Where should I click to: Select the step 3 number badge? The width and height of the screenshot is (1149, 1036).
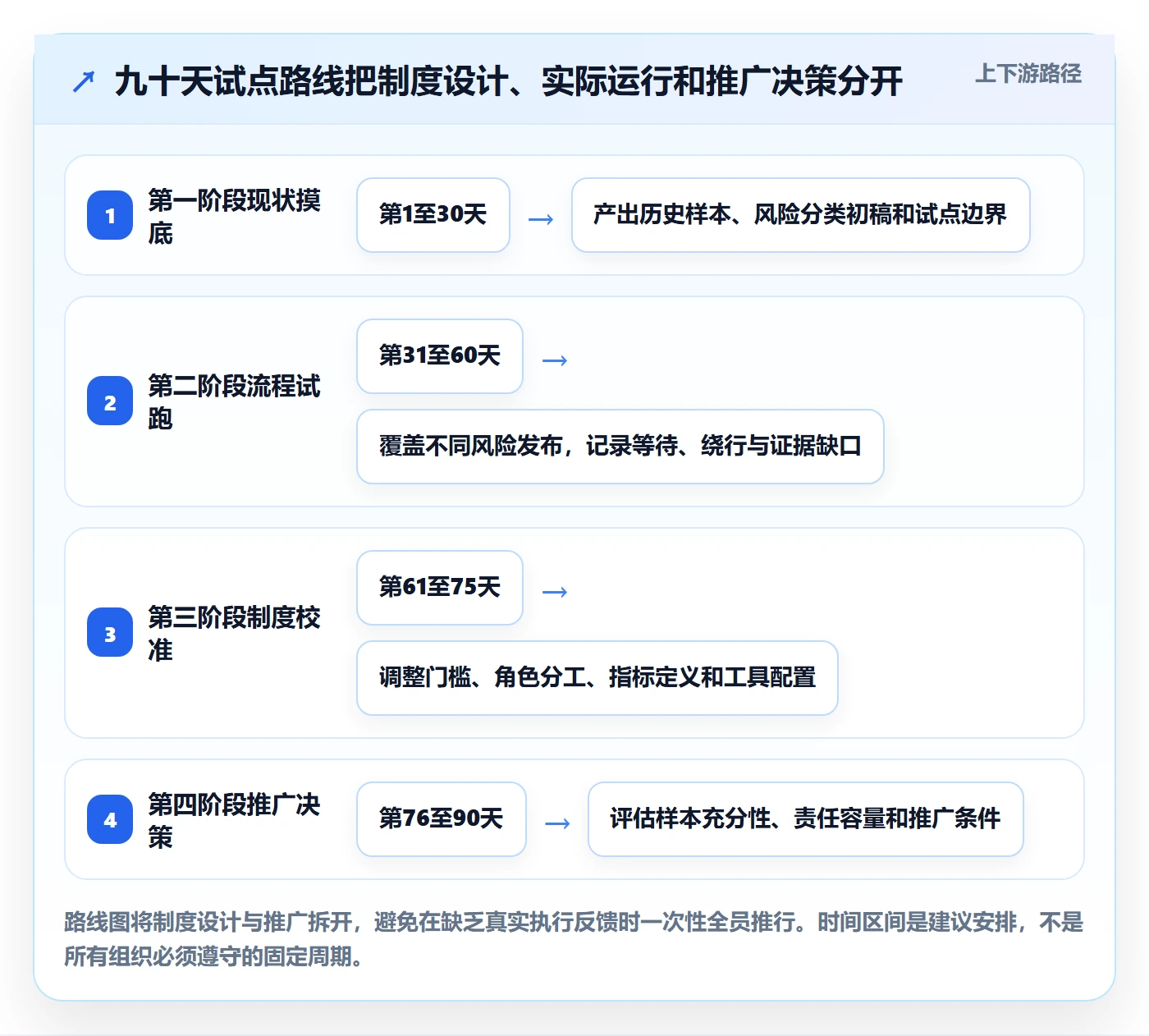(x=110, y=633)
